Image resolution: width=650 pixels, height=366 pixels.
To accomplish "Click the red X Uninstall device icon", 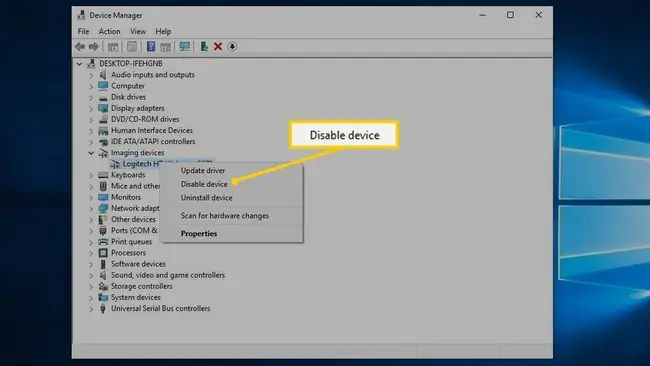I will tap(218, 46).
